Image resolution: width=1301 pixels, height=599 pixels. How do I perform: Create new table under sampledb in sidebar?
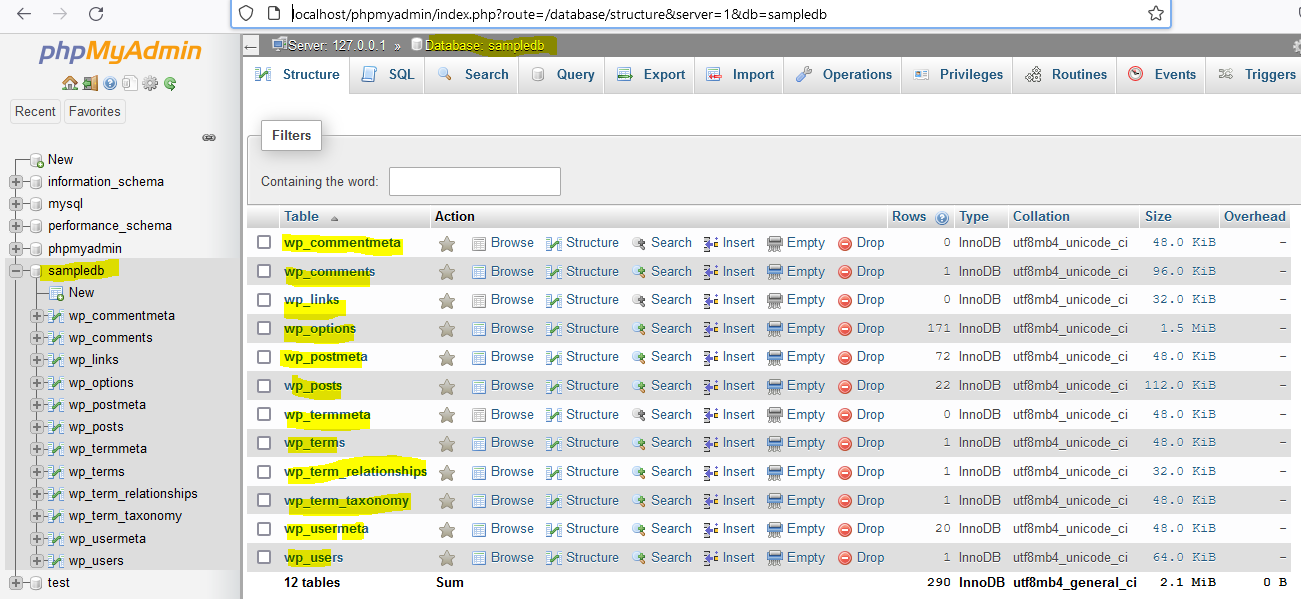pyautogui.click(x=81, y=293)
